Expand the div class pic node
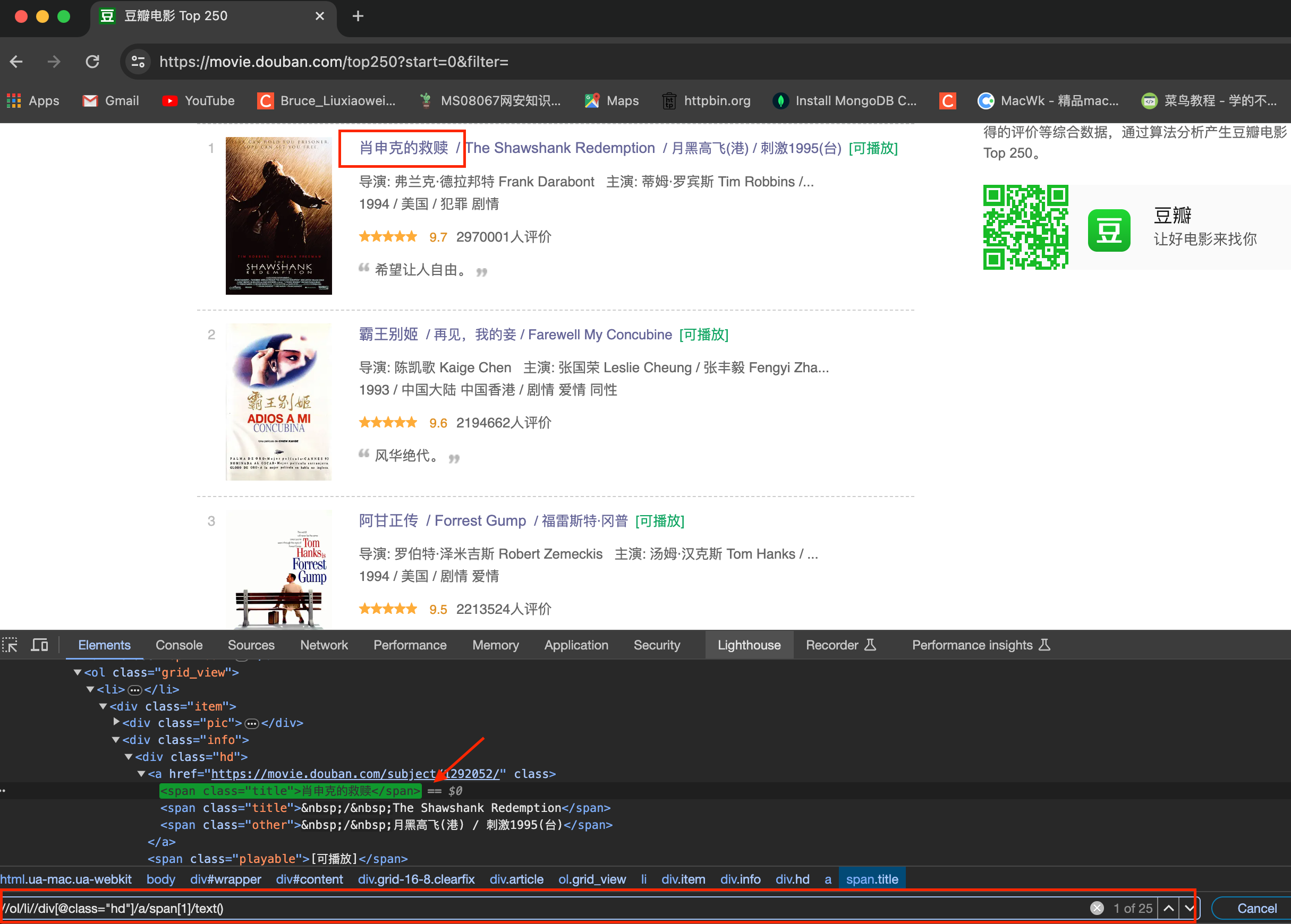Image resolution: width=1291 pixels, height=924 pixels. pyautogui.click(x=117, y=722)
